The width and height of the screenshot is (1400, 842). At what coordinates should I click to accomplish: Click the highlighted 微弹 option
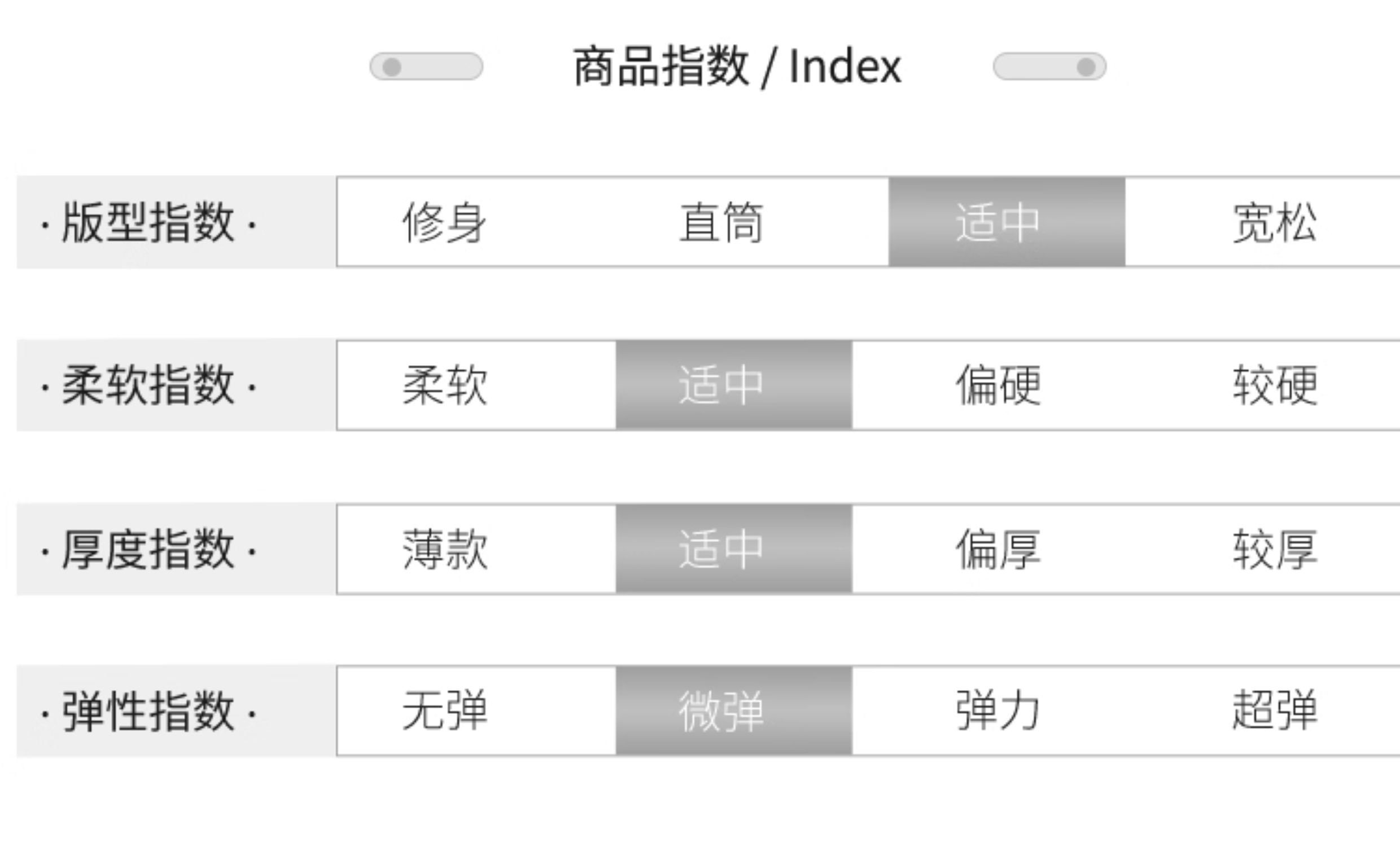(x=734, y=711)
